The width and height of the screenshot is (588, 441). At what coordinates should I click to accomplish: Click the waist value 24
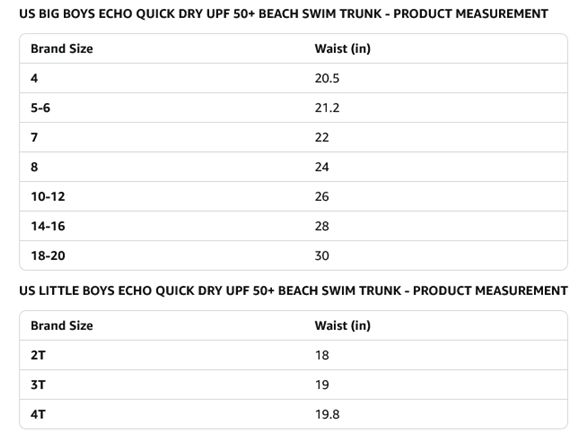[x=322, y=167]
